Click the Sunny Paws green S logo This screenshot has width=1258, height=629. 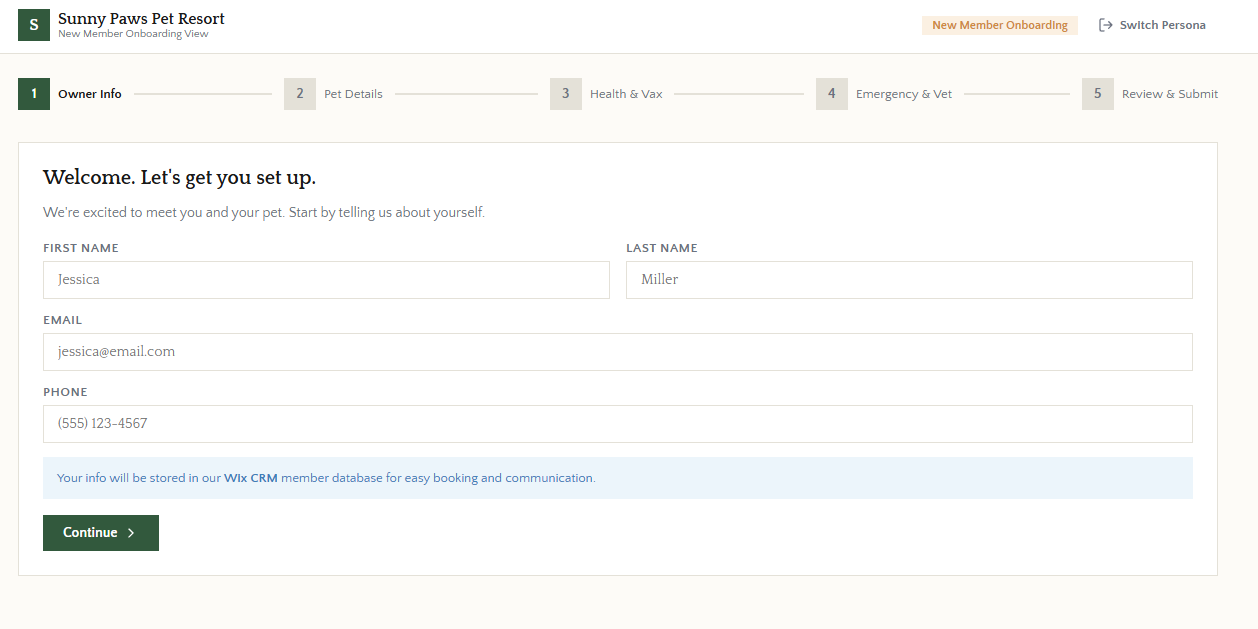(34, 25)
